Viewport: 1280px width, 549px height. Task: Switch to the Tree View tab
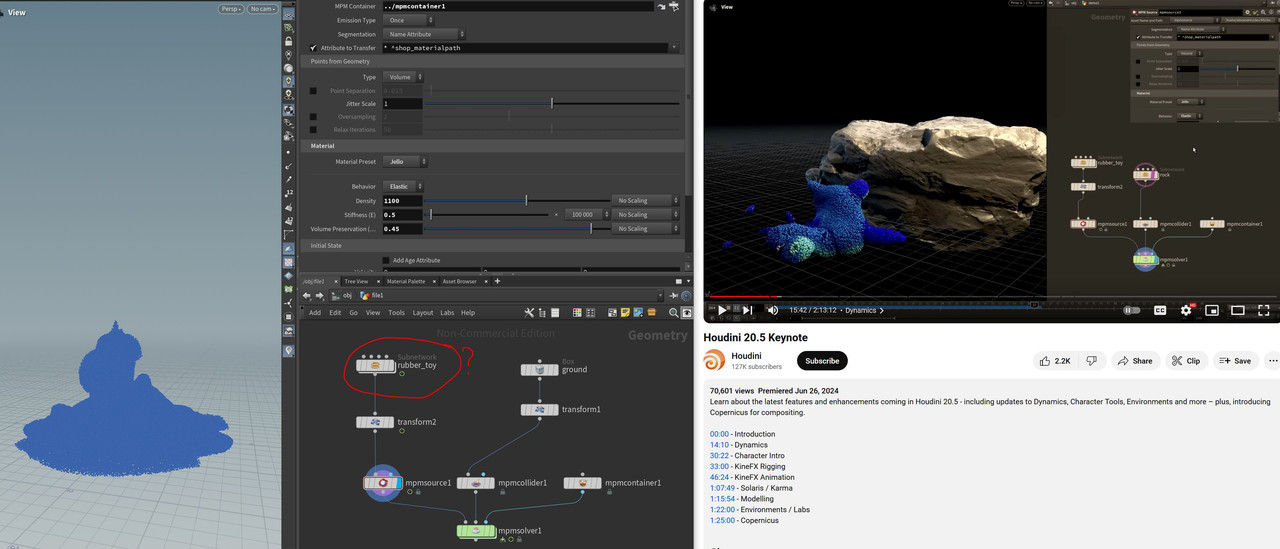click(x=355, y=281)
